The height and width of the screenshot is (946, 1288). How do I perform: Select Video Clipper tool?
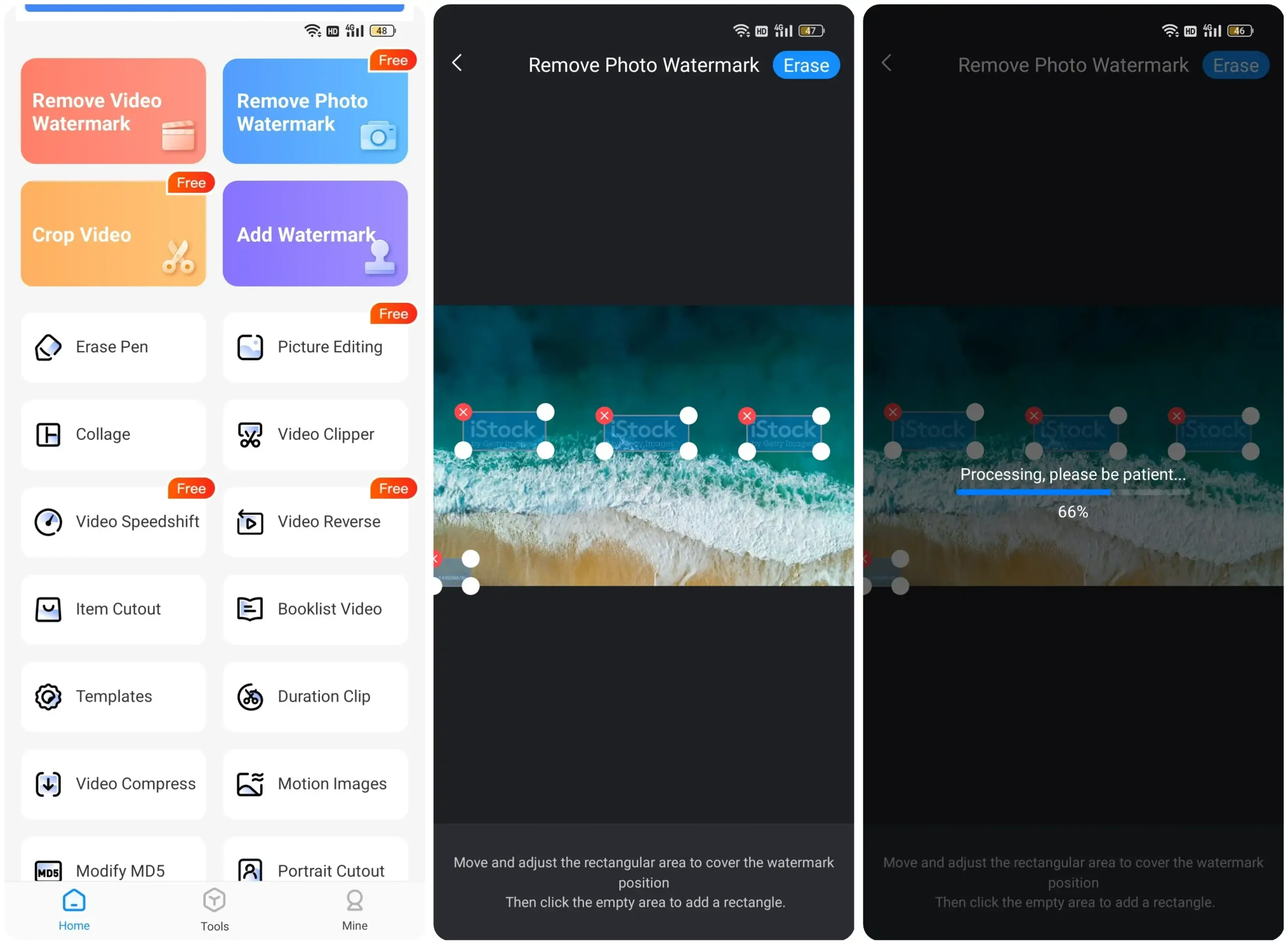[x=316, y=434]
